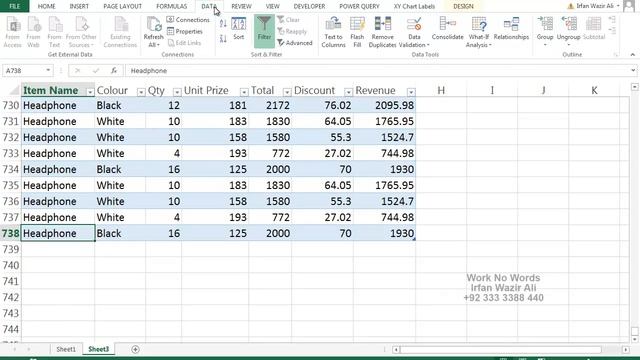Image resolution: width=640 pixels, height=360 pixels.
Task: Open the Qty filter dropdown
Action: click(x=177, y=92)
